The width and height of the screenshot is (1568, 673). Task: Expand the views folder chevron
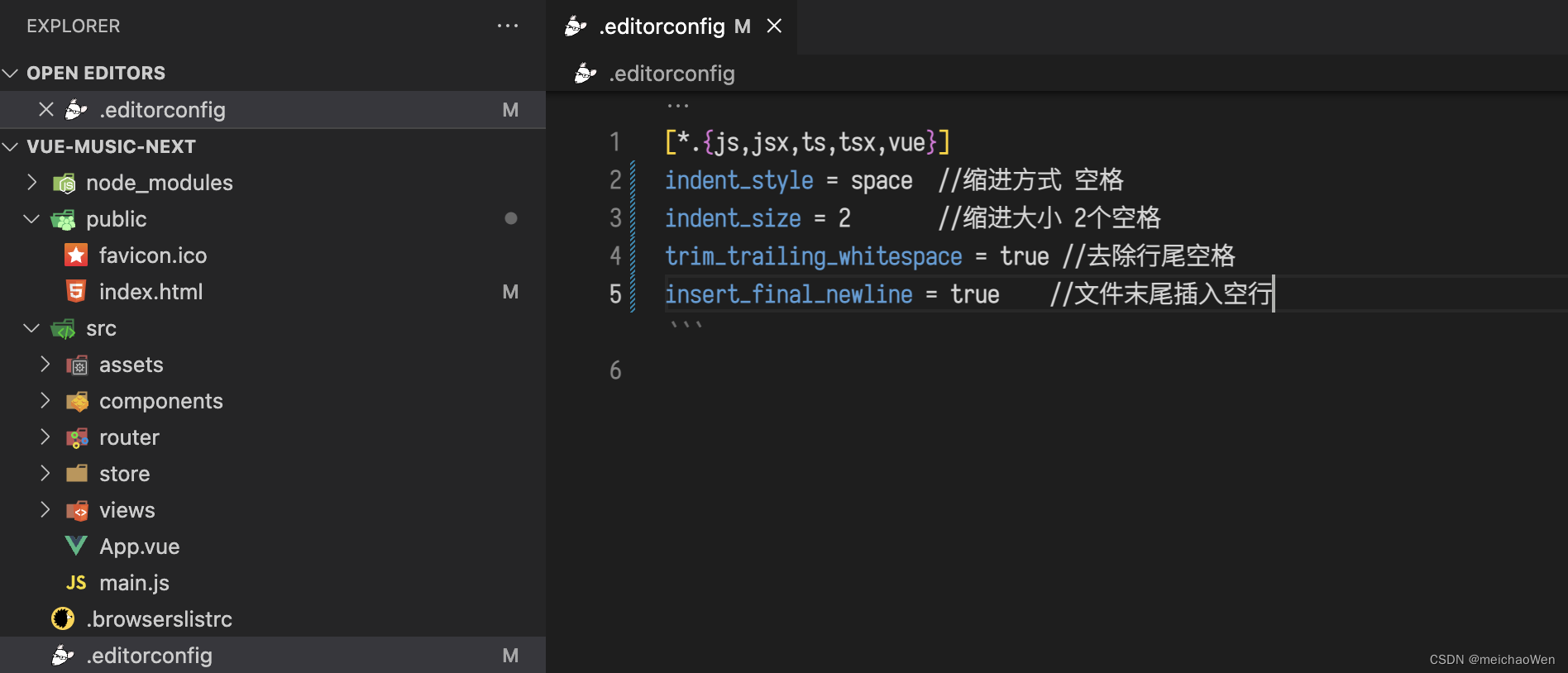tap(45, 509)
